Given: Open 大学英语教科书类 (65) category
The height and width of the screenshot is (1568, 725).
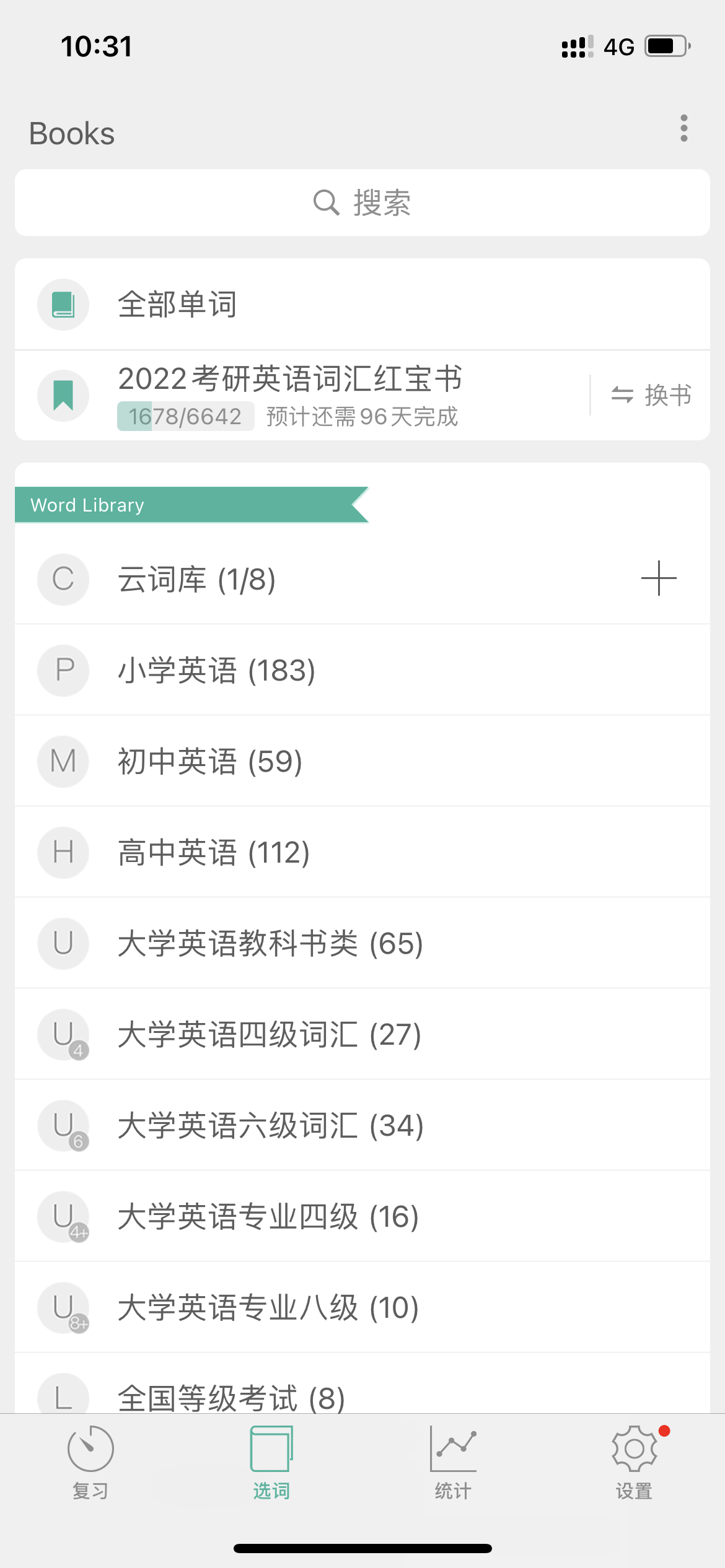Looking at the screenshot, I should tap(270, 944).
